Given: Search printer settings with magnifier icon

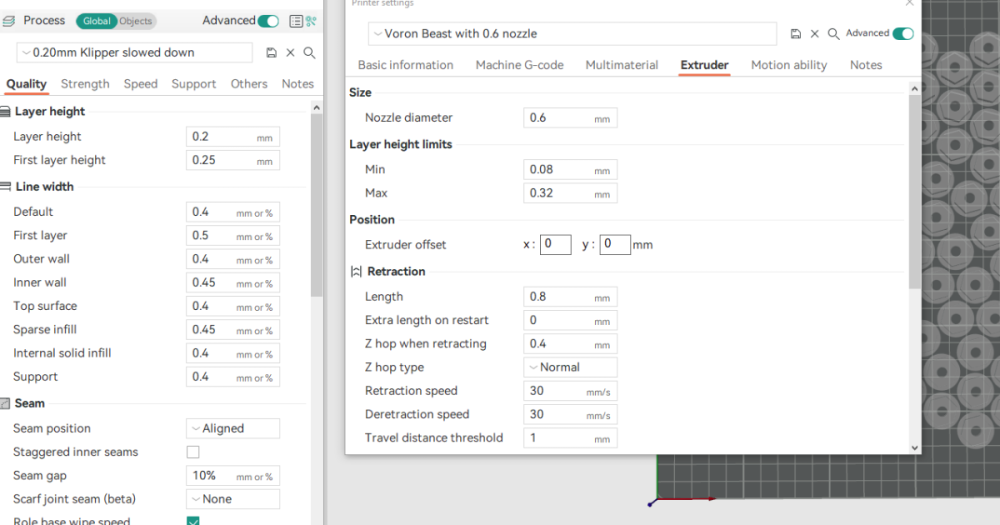Looking at the screenshot, I should [x=834, y=34].
